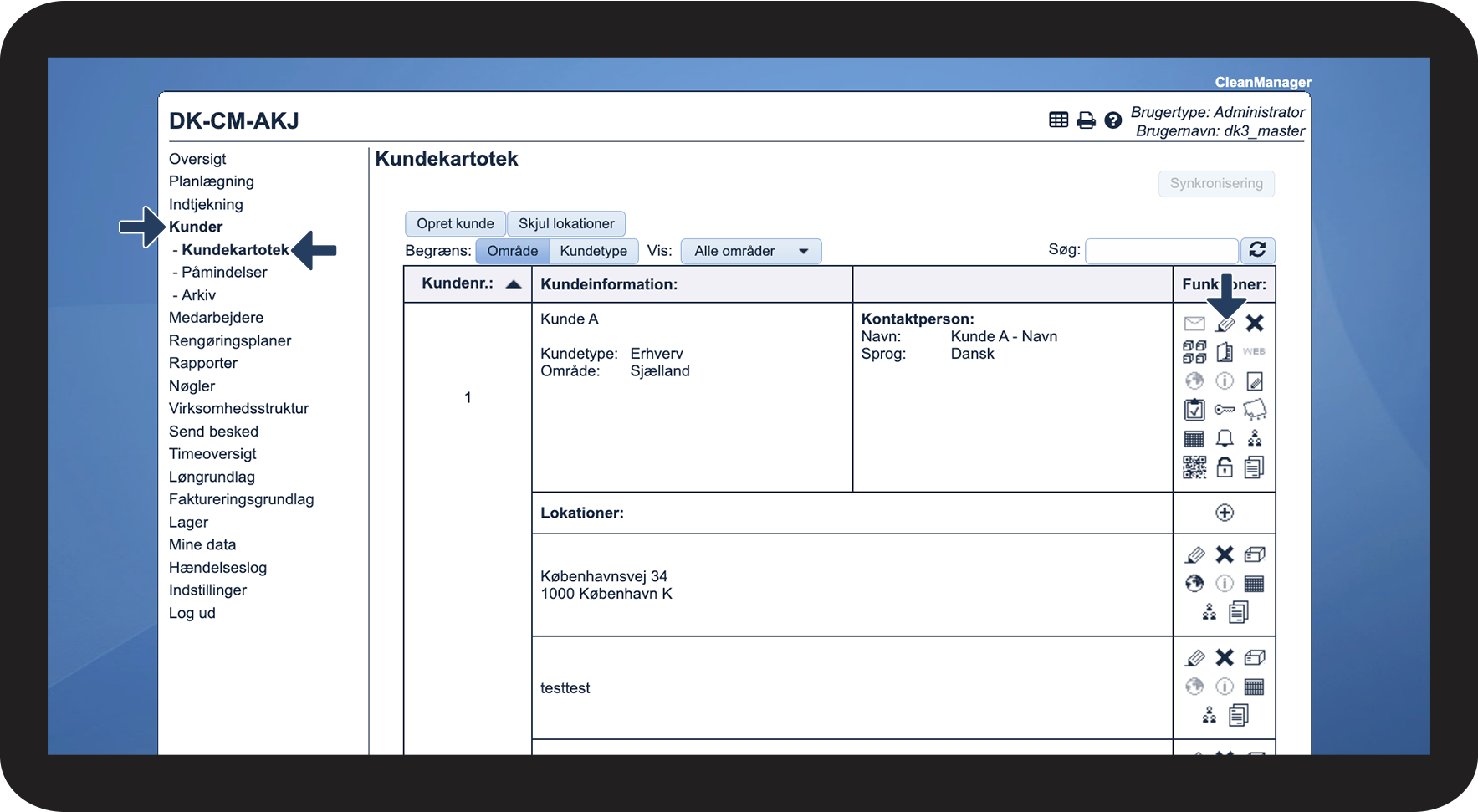Click the clipboard checkmark icon for Kunde A
Screen dimensions: 1478x812
click(x=1194, y=410)
